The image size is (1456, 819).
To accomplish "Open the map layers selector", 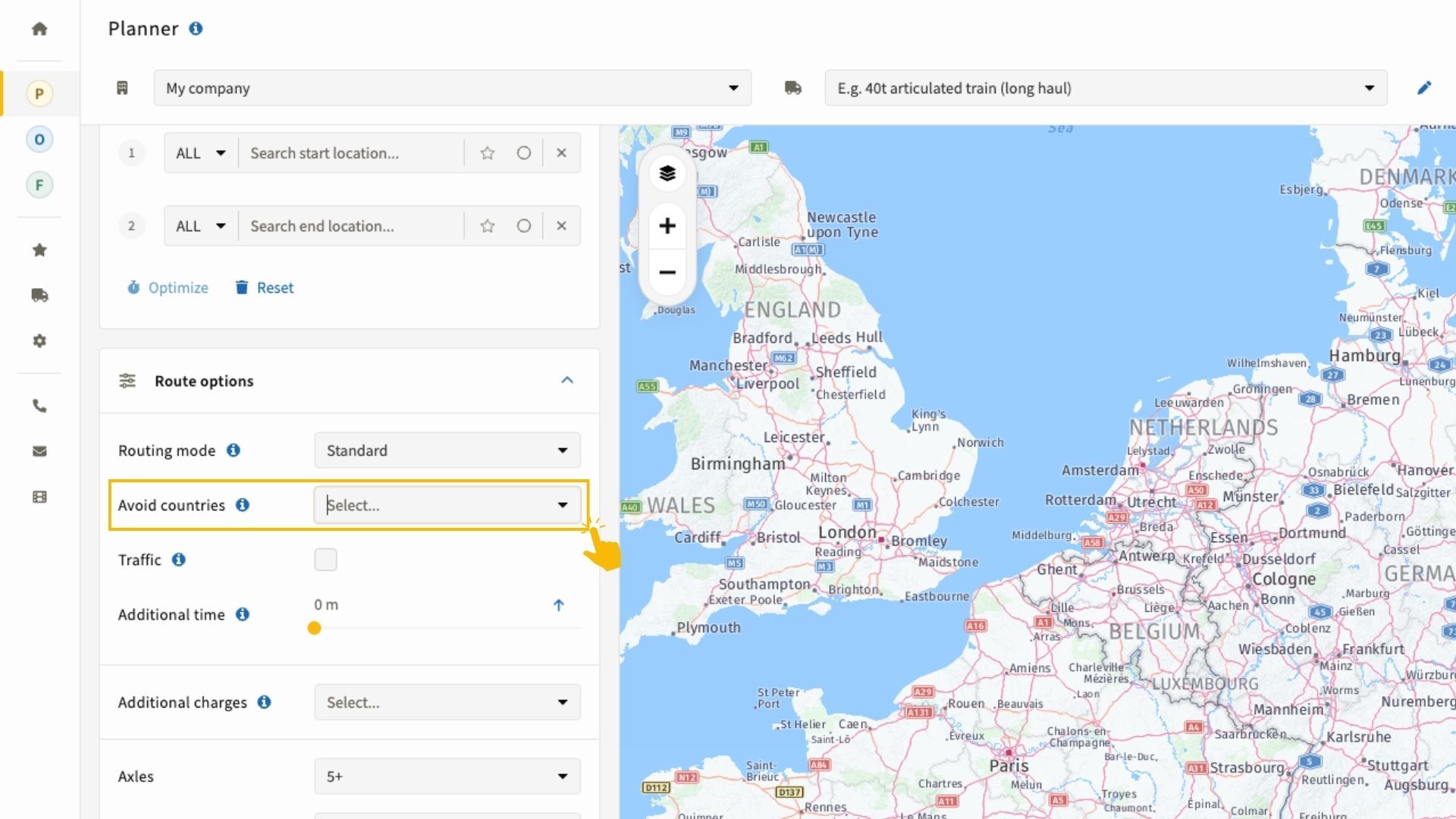I will [x=667, y=174].
